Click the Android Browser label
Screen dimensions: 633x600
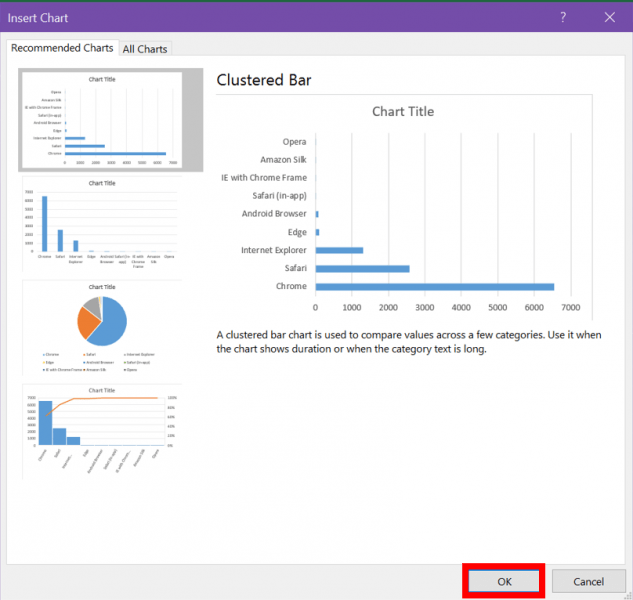point(274,214)
